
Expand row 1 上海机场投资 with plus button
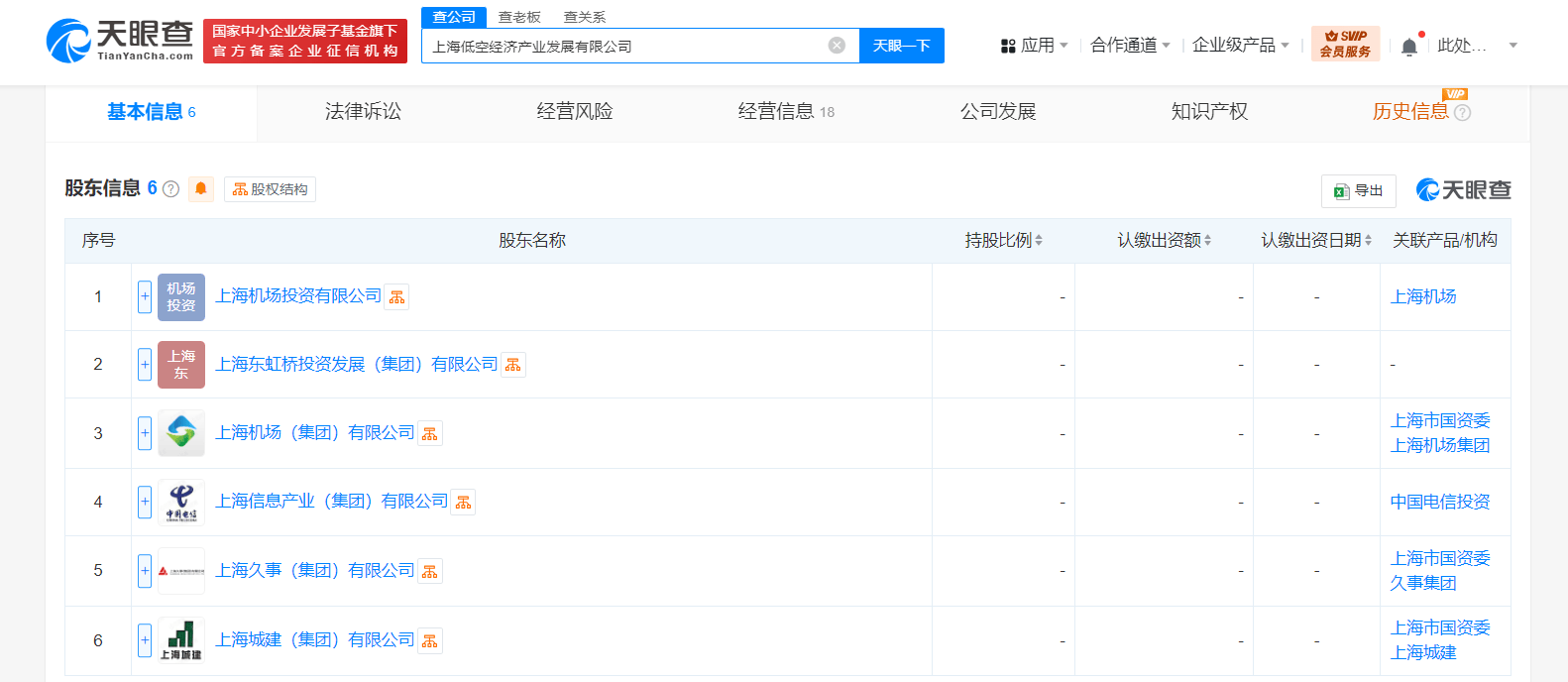tap(145, 296)
